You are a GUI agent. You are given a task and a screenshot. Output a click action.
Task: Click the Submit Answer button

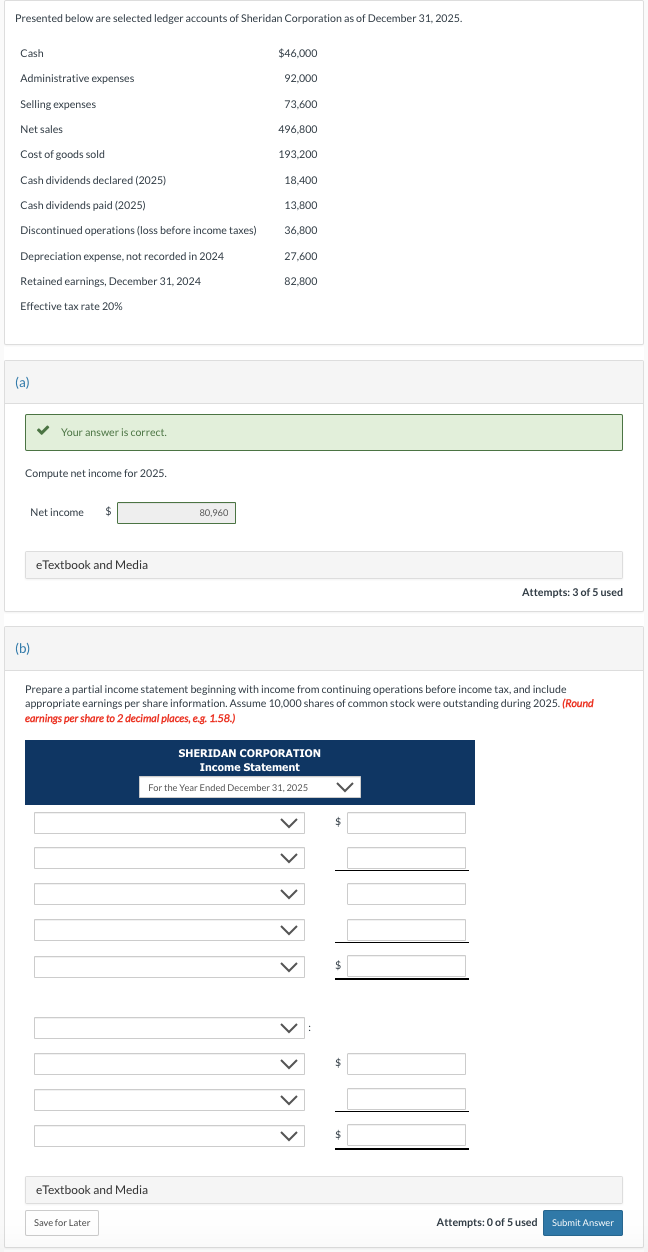[x=582, y=1222]
